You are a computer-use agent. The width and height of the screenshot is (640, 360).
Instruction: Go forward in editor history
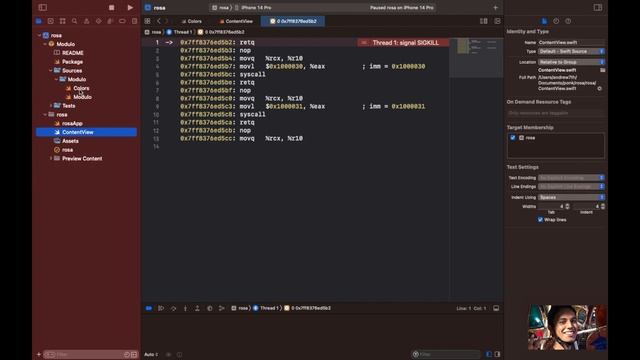167,21
